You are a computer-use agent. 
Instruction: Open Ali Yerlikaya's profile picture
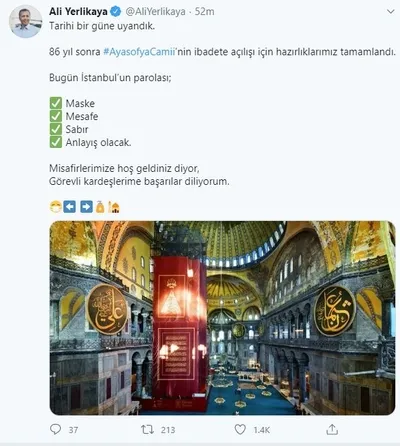tap(26, 22)
